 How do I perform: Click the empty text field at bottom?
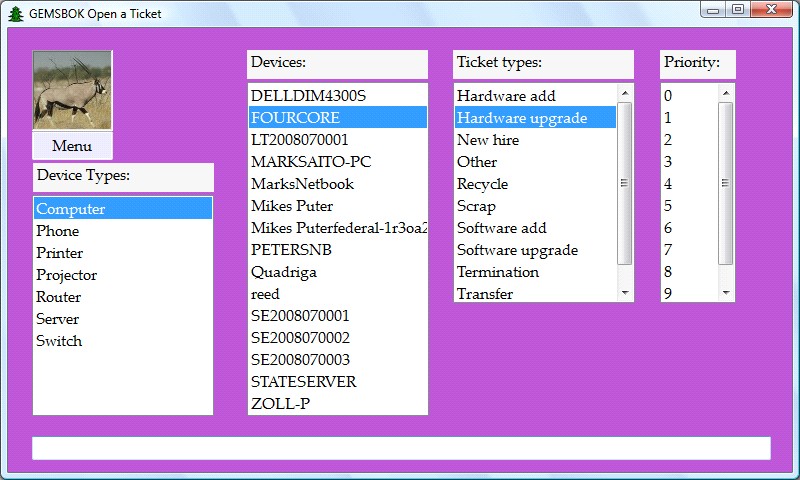coord(400,448)
